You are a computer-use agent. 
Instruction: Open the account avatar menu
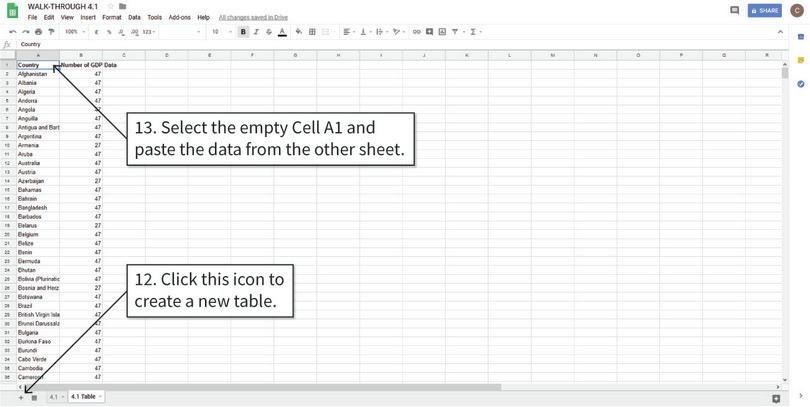(797, 10)
